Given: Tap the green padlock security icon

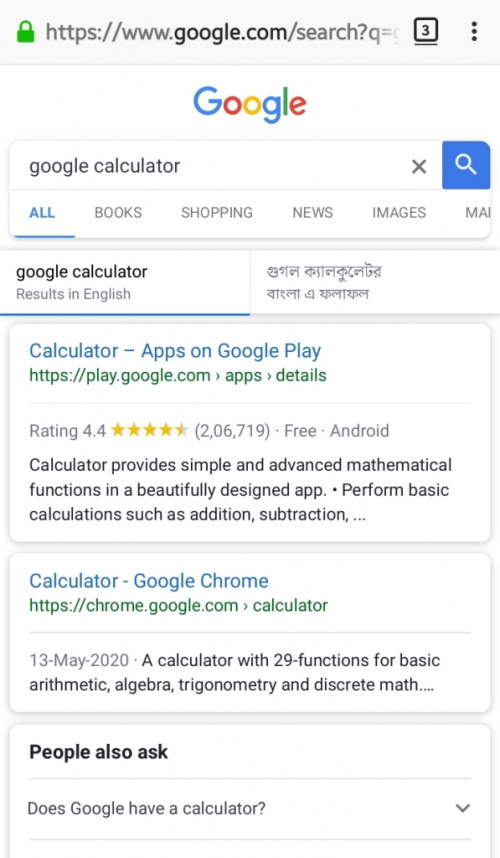Looking at the screenshot, I should [x=25, y=32].
